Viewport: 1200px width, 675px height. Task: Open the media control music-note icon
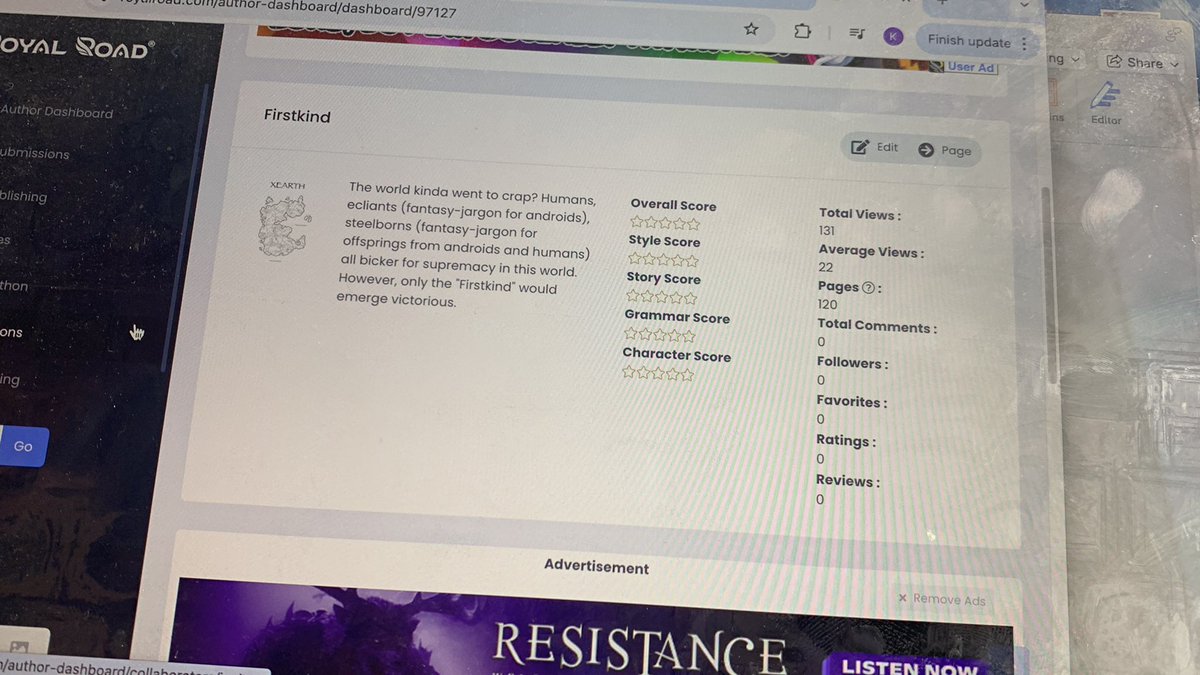tap(857, 33)
